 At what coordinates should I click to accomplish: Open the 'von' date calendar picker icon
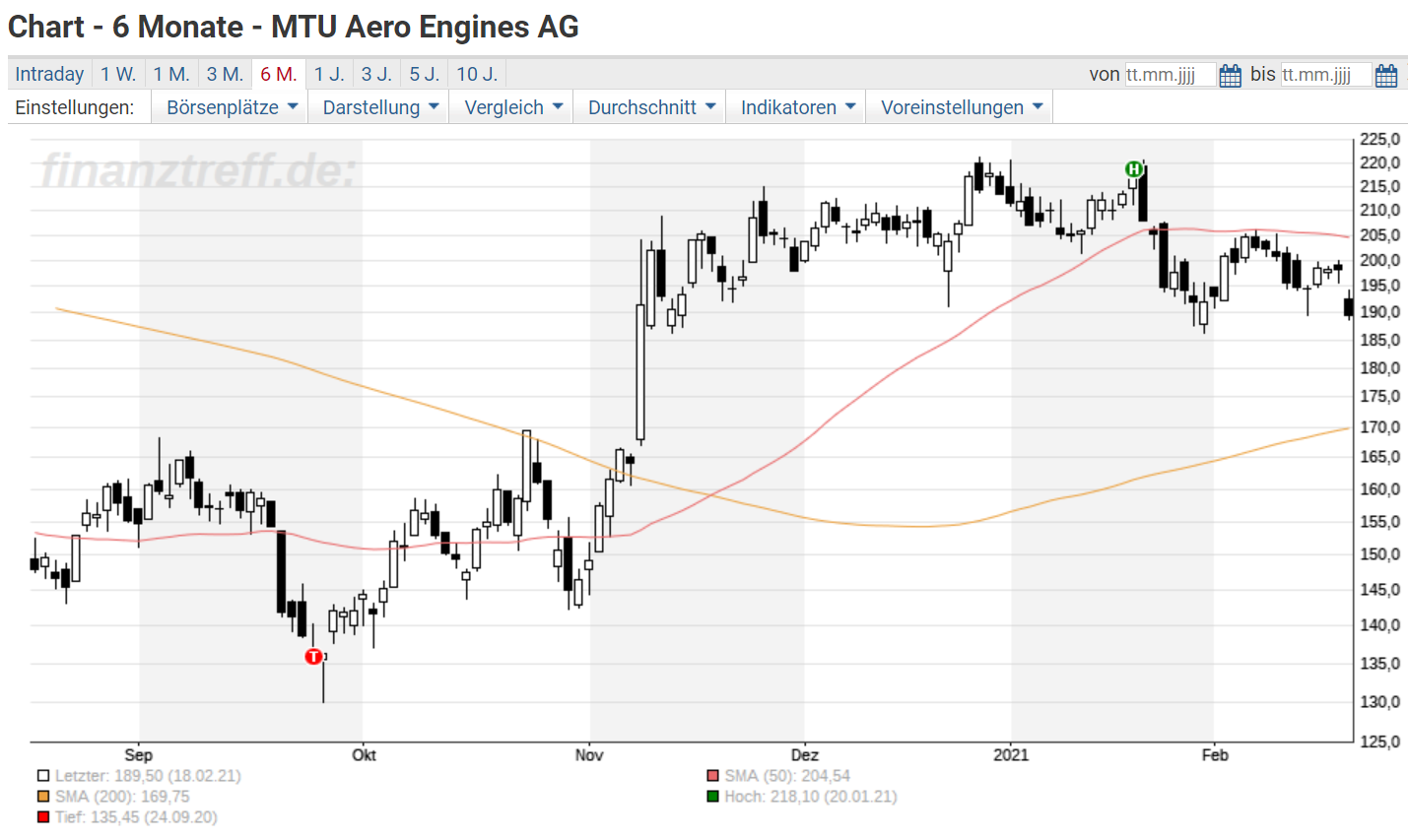tap(1230, 76)
